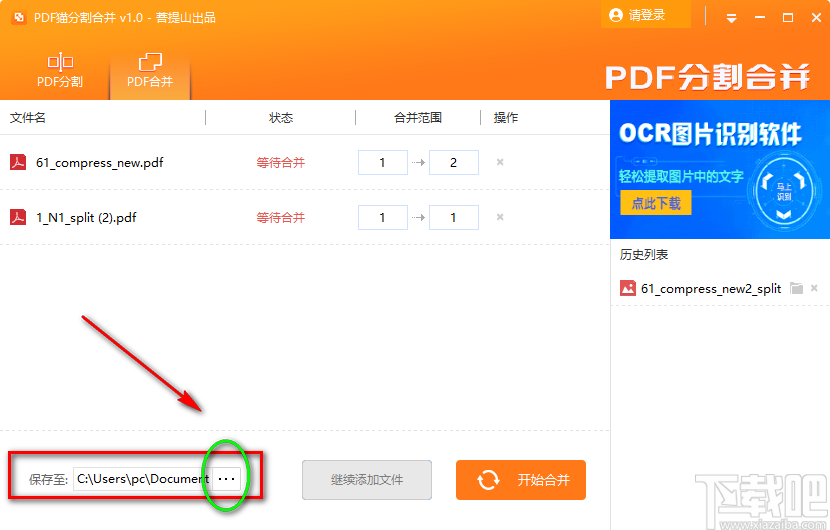Screen dimensions: 830x530
Task: Switch to the PDF分割 tab
Action: click(x=60, y=70)
